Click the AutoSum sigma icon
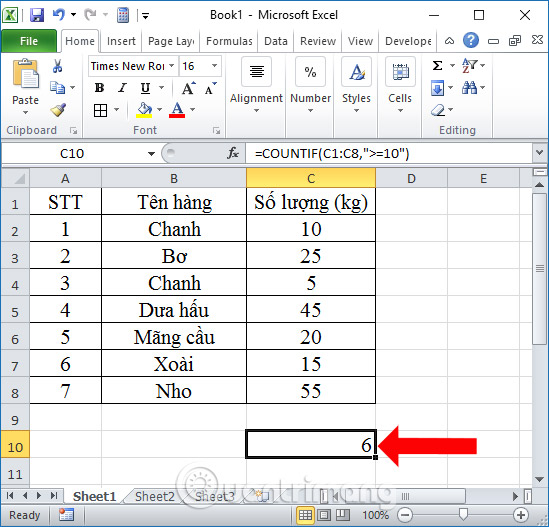The image size is (549, 527). click(437, 65)
